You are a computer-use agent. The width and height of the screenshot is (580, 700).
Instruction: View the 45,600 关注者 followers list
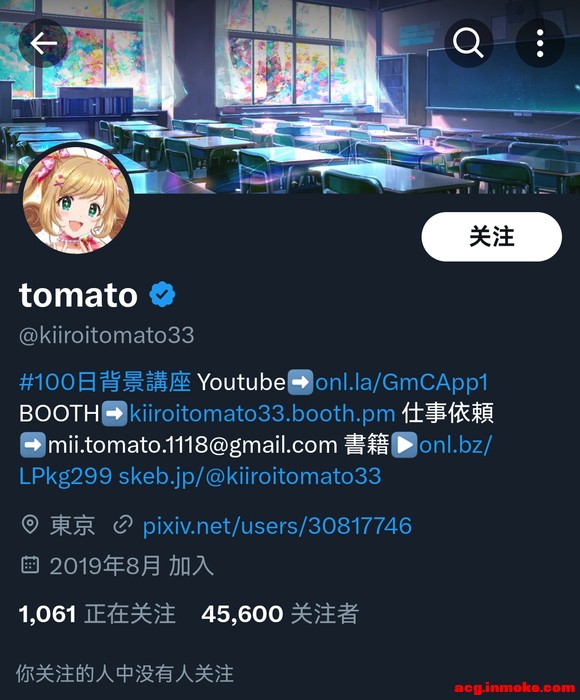pos(280,614)
